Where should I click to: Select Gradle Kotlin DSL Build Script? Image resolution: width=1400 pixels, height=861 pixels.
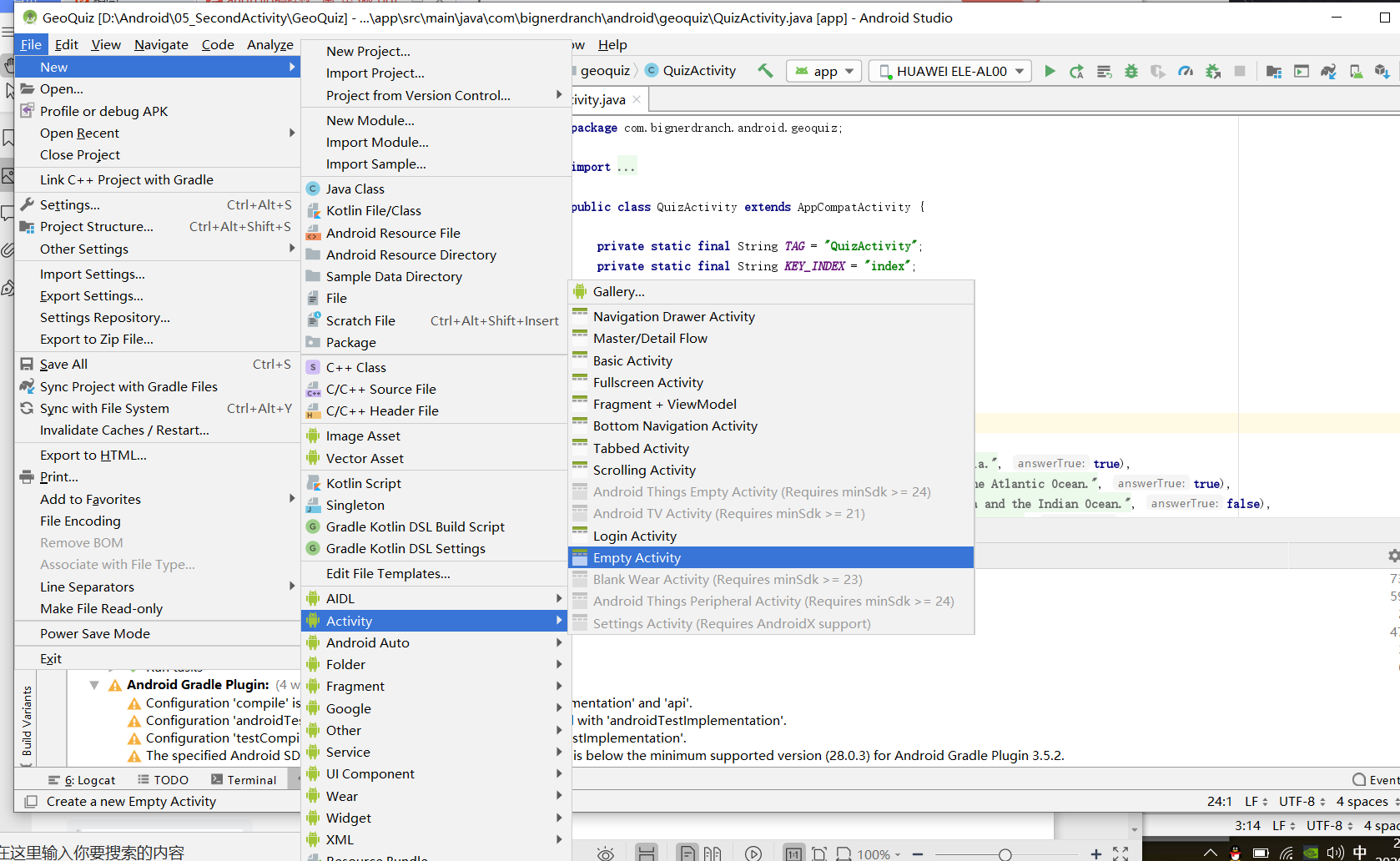(434, 526)
